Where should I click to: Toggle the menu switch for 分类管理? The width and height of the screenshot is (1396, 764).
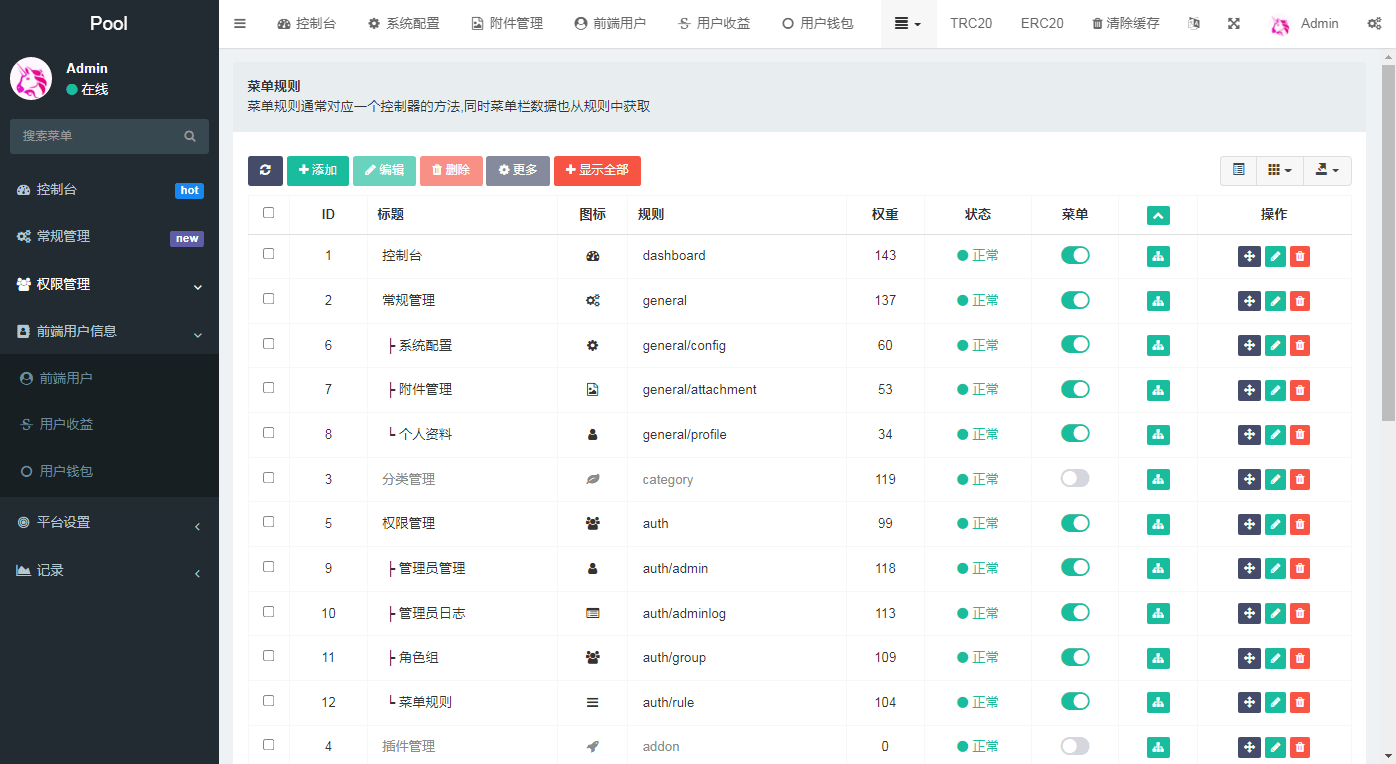(x=1075, y=479)
